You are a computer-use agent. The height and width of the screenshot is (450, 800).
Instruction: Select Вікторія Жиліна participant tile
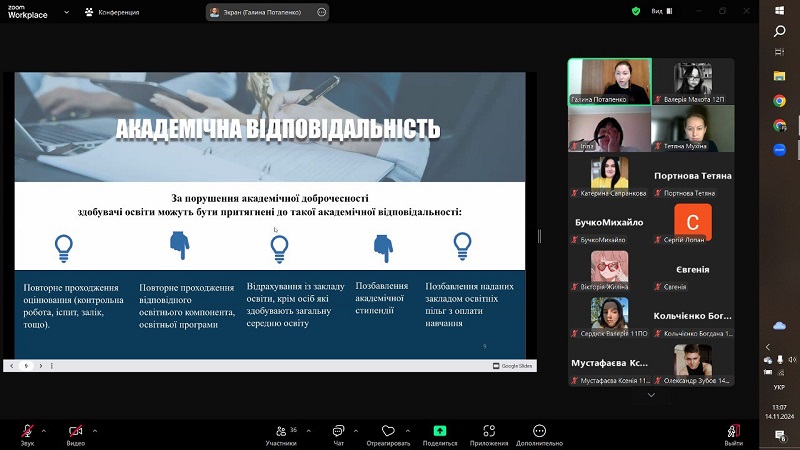coord(610,269)
